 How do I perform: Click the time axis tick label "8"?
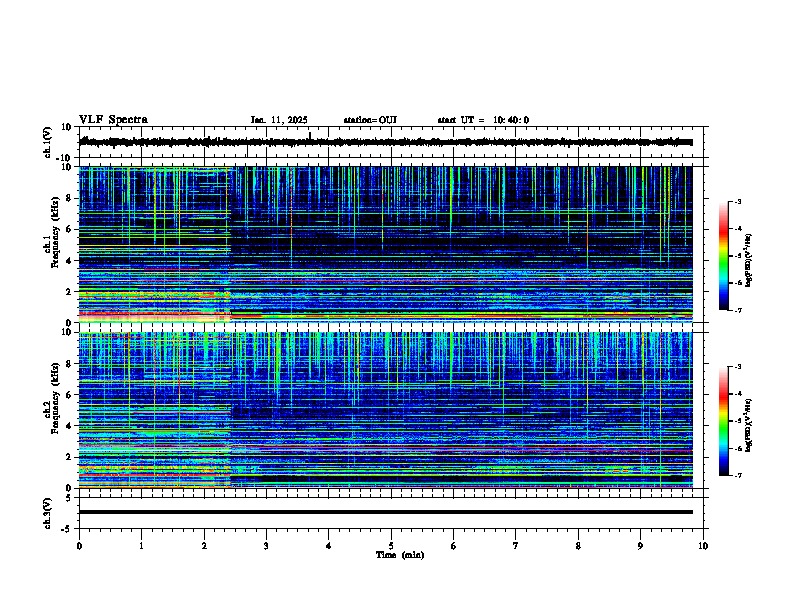pos(578,546)
